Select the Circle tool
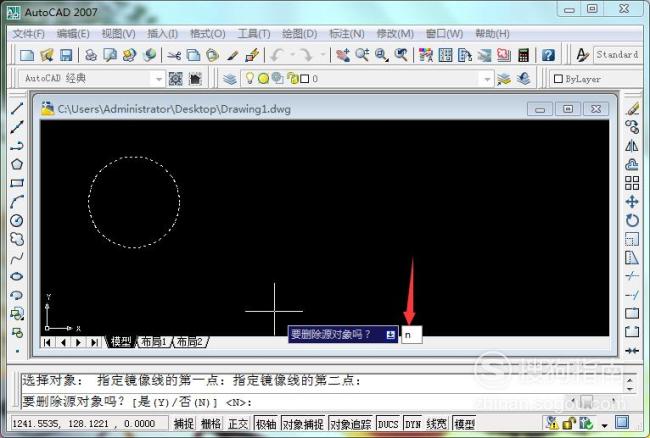The image size is (650, 438). point(17,220)
